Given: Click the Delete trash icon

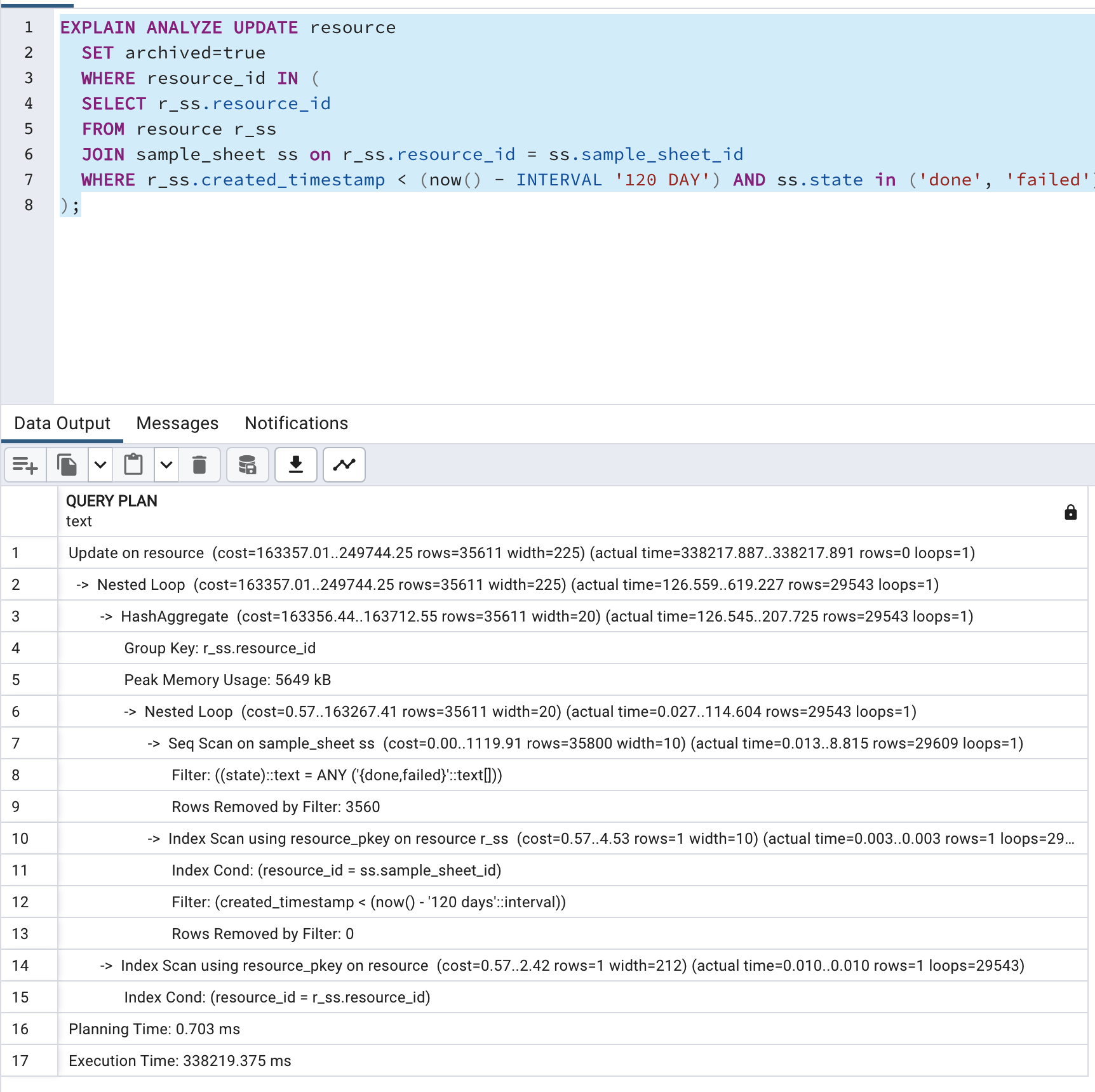Looking at the screenshot, I should pyautogui.click(x=199, y=465).
